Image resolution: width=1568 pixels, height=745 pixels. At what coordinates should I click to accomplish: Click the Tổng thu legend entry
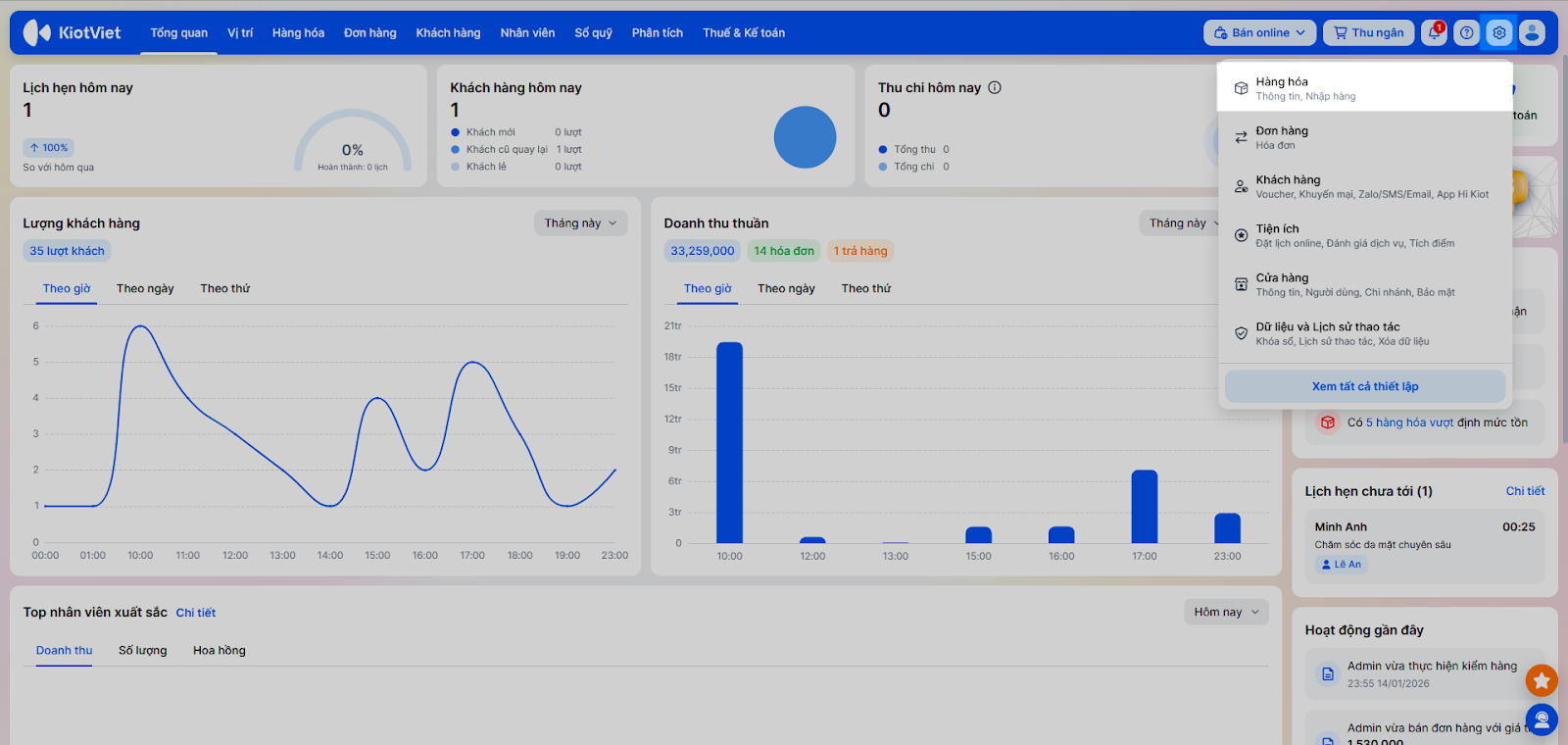(x=914, y=150)
